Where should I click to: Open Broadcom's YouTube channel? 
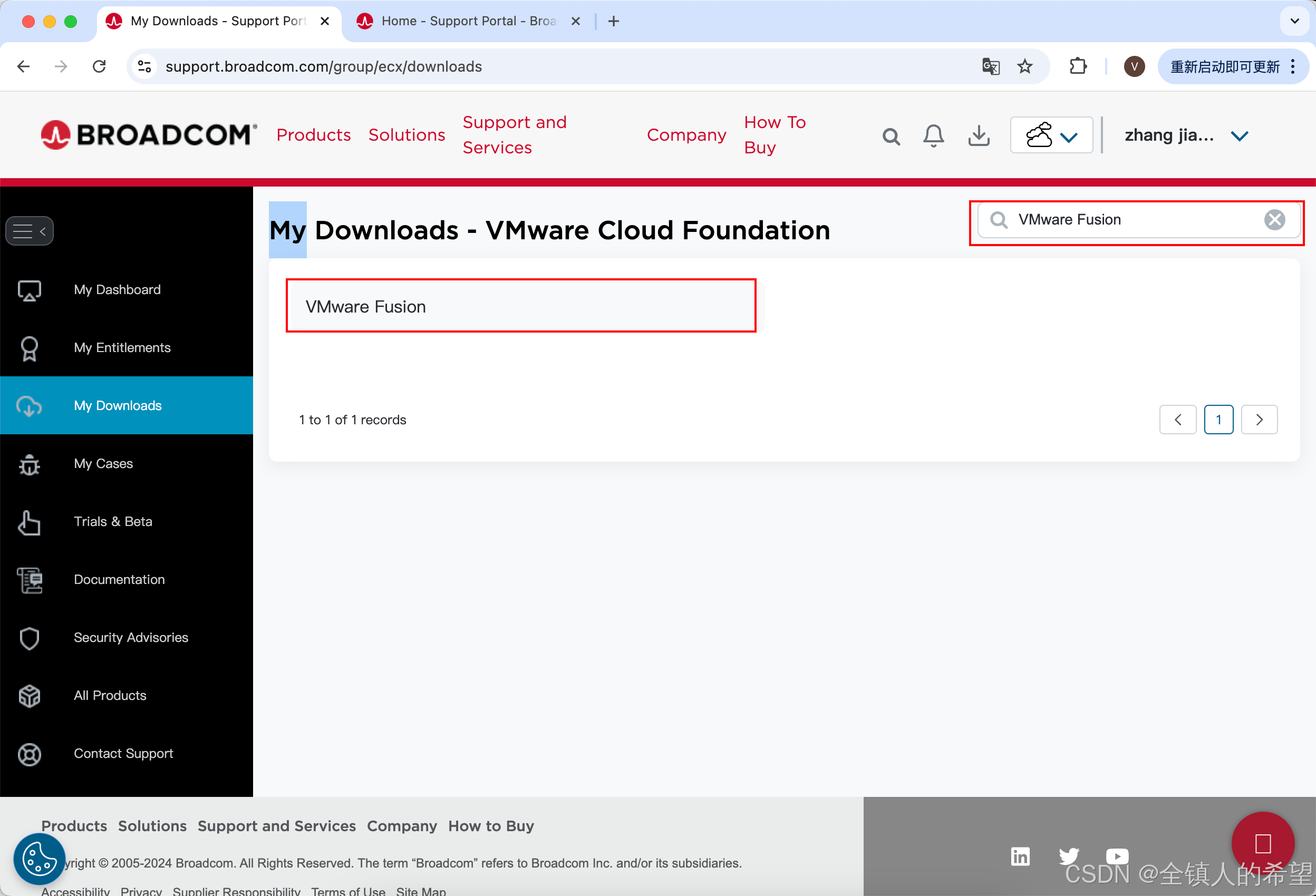(x=1117, y=856)
